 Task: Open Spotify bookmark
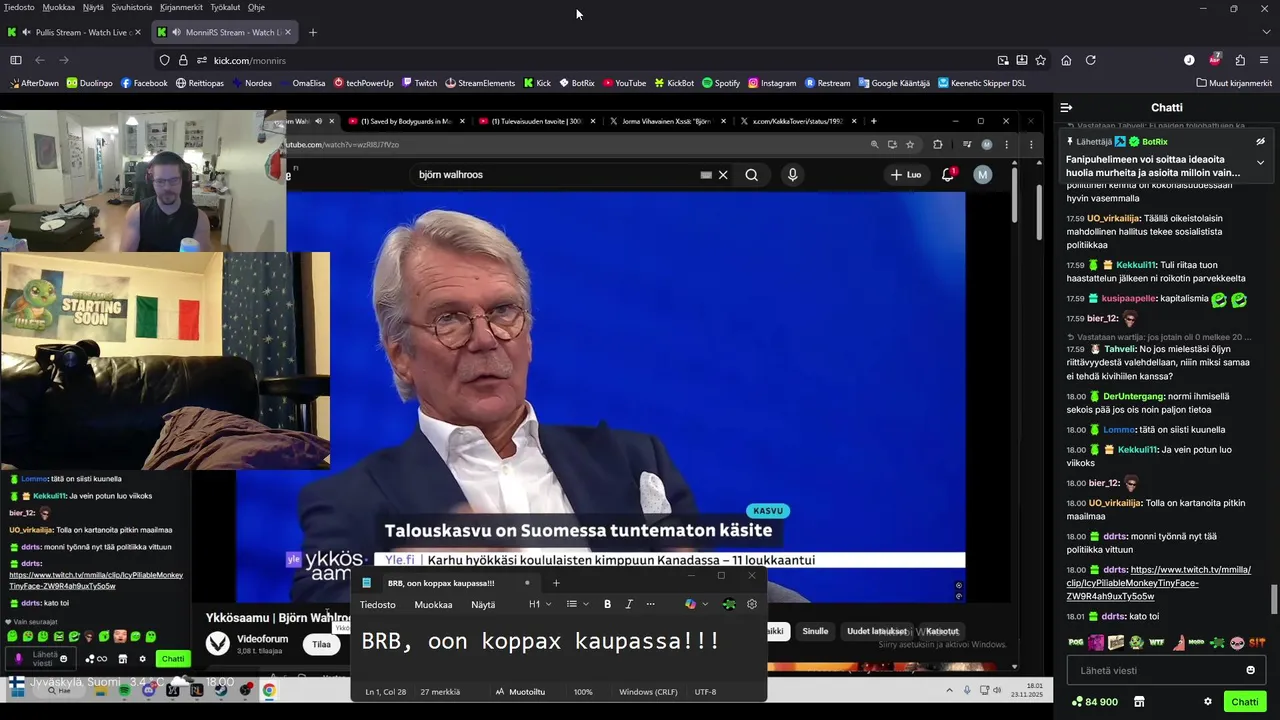(721, 83)
